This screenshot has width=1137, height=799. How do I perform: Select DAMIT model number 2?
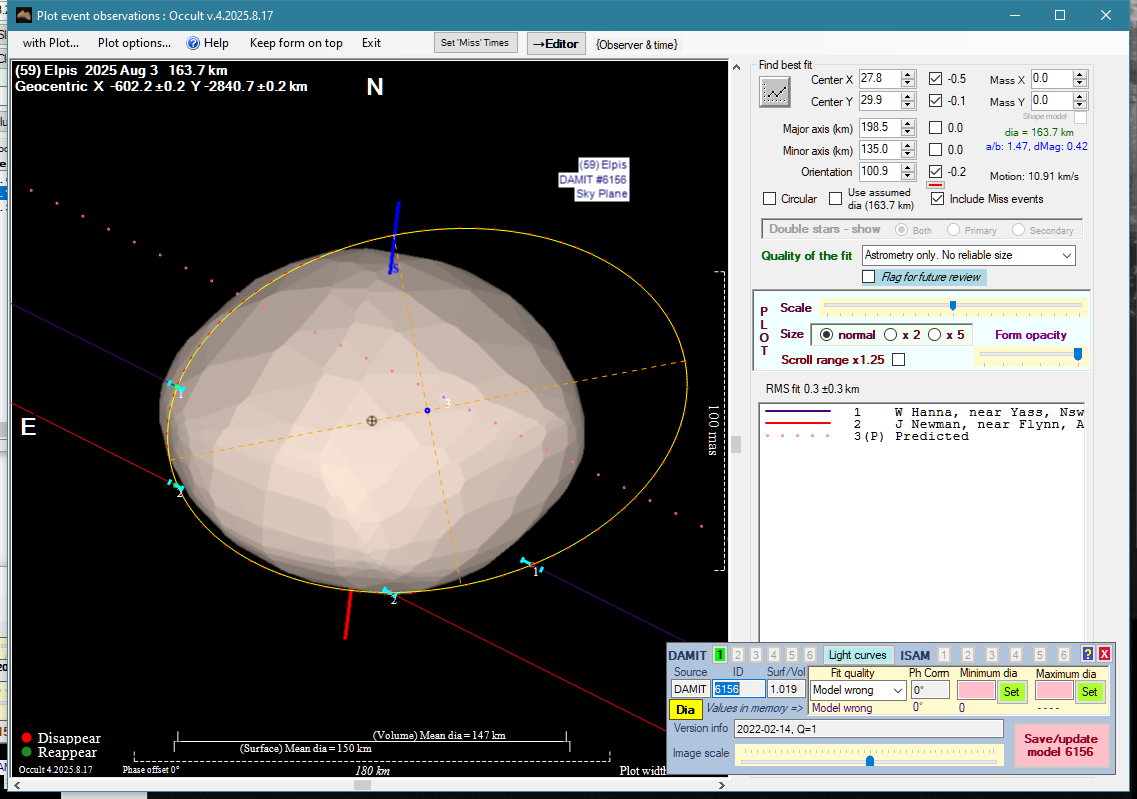[739, 655]
